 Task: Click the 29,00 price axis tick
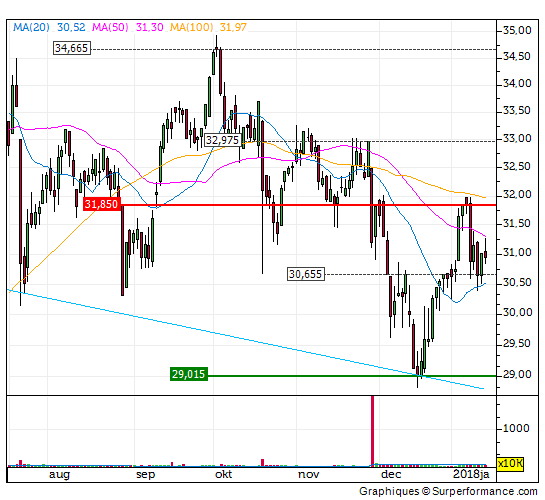click(x=517, y=375)
